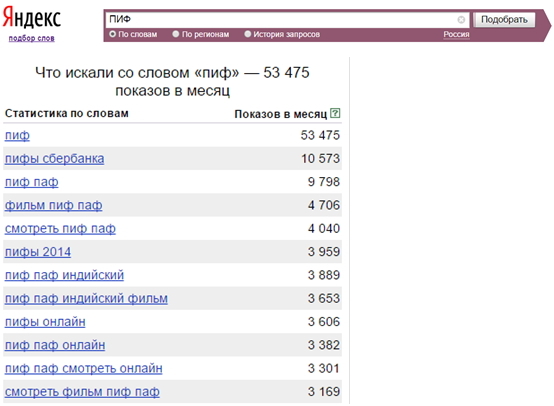This screenshot has width=554, height=406.
Task: Open the пифы онлайн link
Action: point(45,322)
